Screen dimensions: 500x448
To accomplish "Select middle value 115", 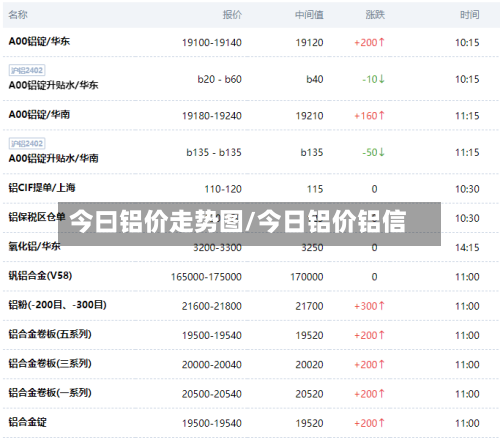I will point(315,189).
